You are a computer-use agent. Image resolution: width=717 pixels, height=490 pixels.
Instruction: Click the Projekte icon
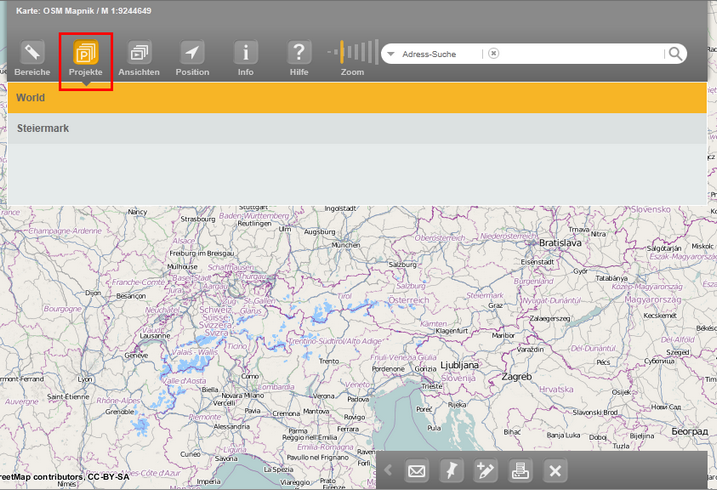coord(86,53)
